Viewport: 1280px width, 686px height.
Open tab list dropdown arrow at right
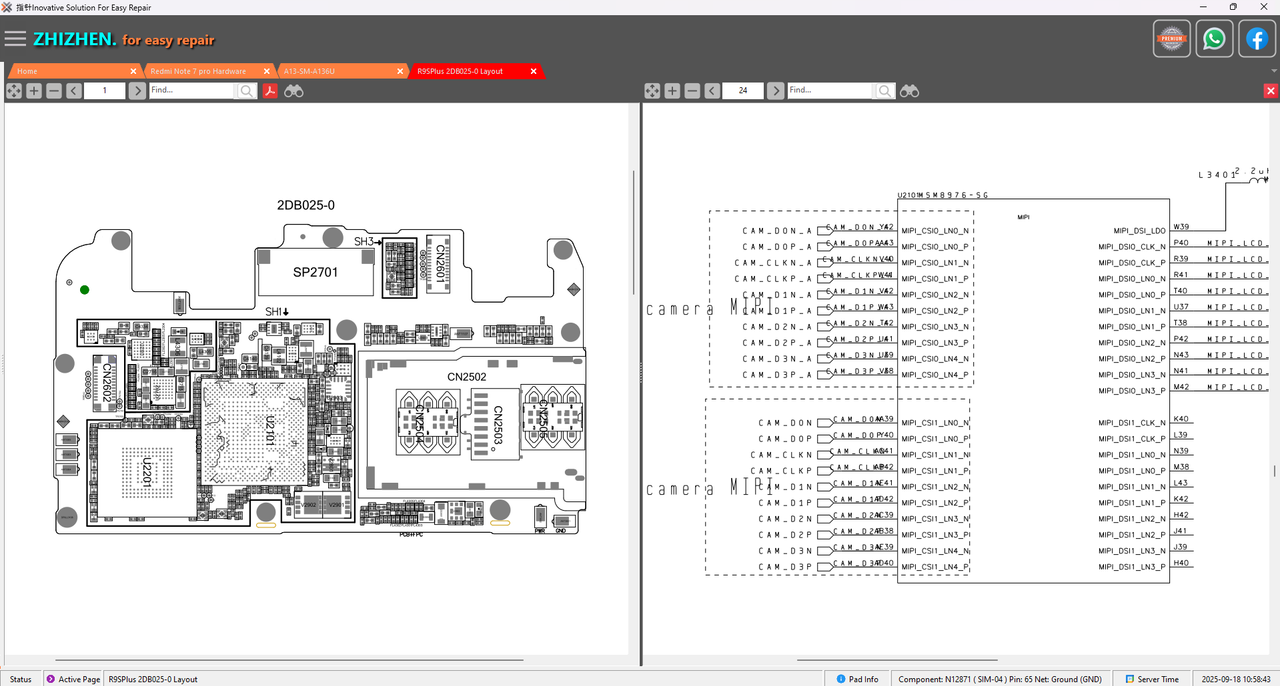click(x=1272, y=71)
